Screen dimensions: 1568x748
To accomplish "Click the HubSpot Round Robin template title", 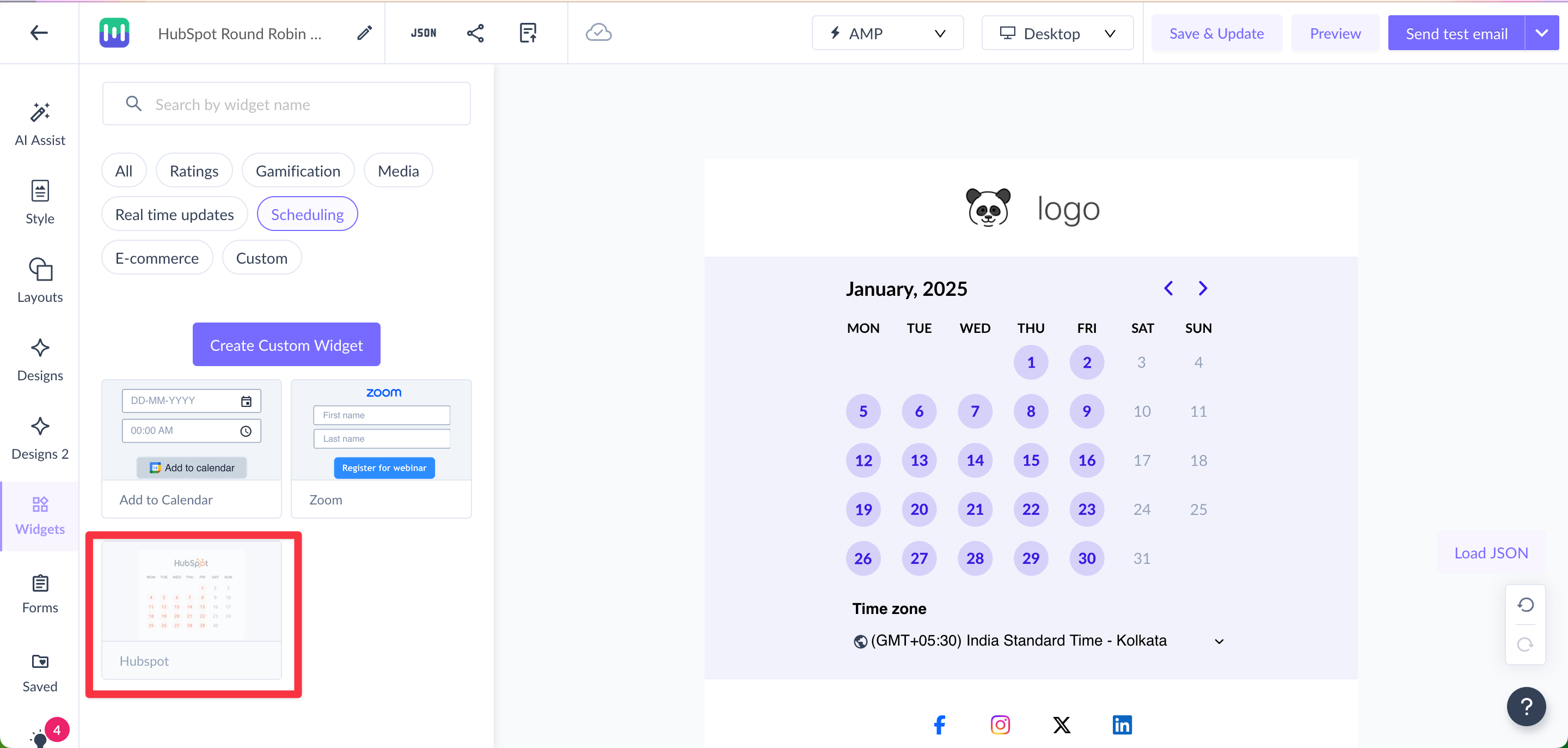I will (x=239, y=33).
